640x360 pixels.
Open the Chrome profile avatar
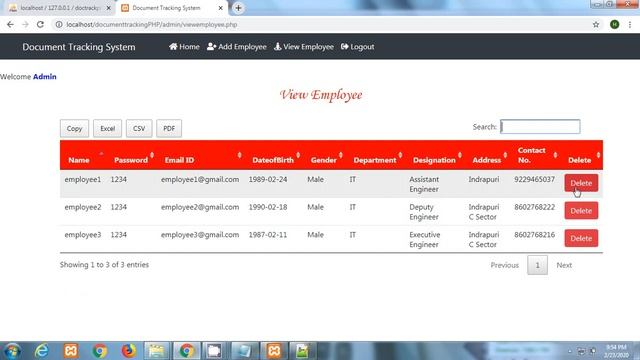click(x=614, y=24)
